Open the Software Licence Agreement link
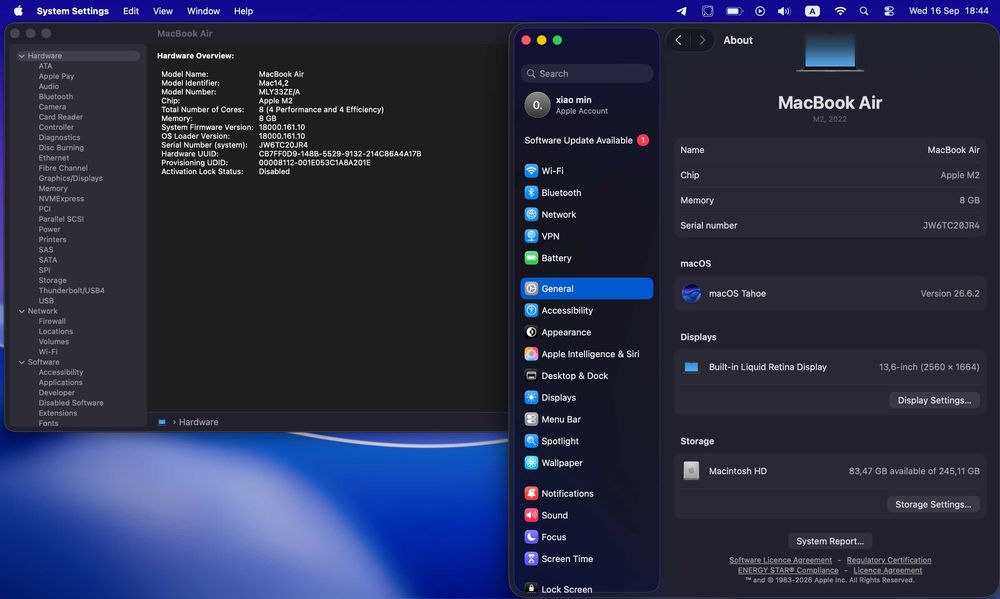 click(x=780, y=560)
